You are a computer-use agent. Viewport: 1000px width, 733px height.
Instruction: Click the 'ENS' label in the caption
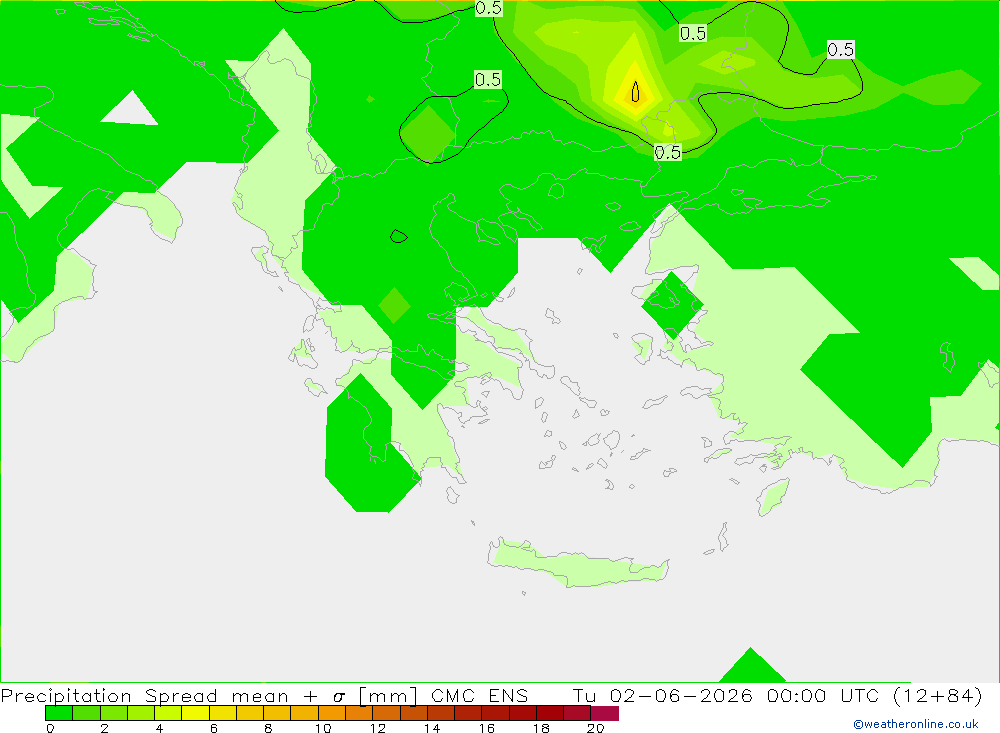click(508, 695)
